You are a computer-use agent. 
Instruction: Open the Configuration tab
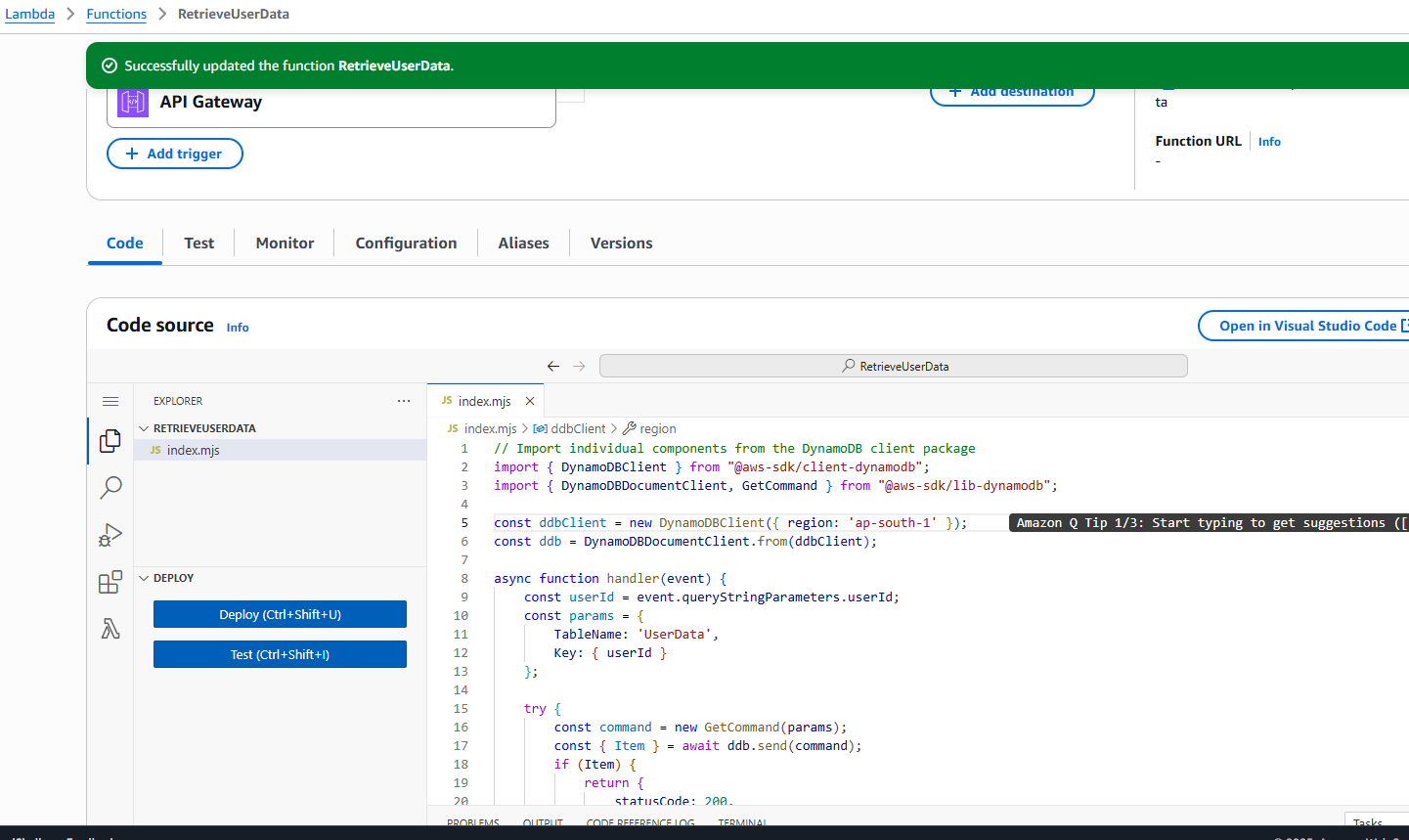point(406,243)
